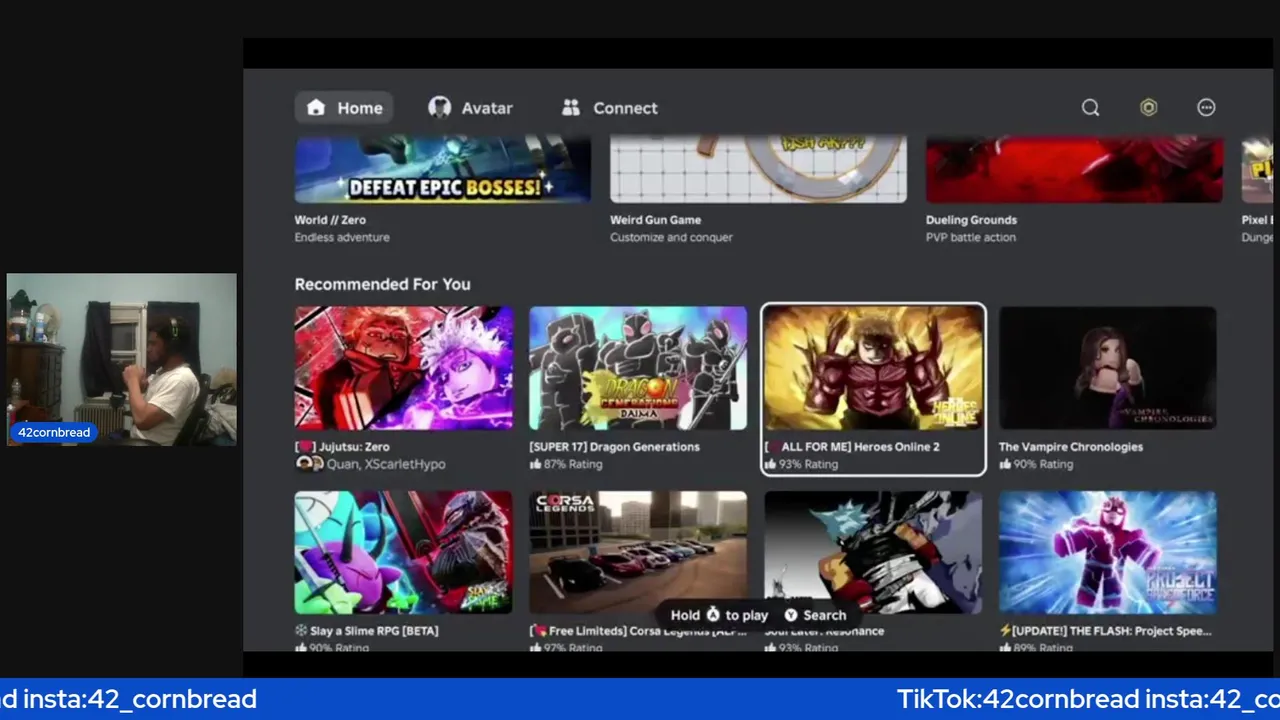Click thumbs-up icon beside 93% Rating
The height and width of the screenshot is (720, 1280).
[770, 464]
